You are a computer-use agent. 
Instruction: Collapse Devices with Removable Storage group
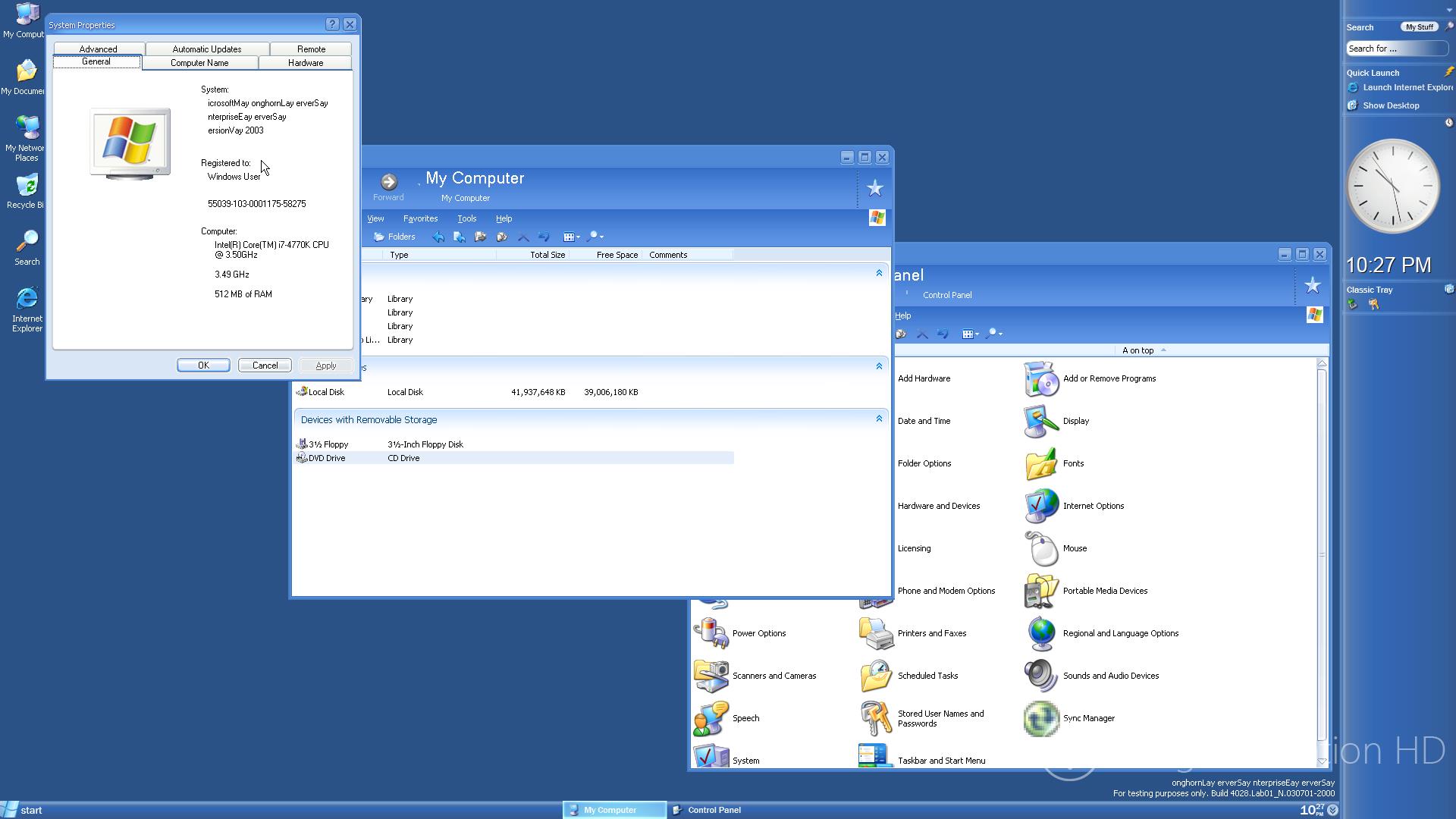[x=879, y=419]
